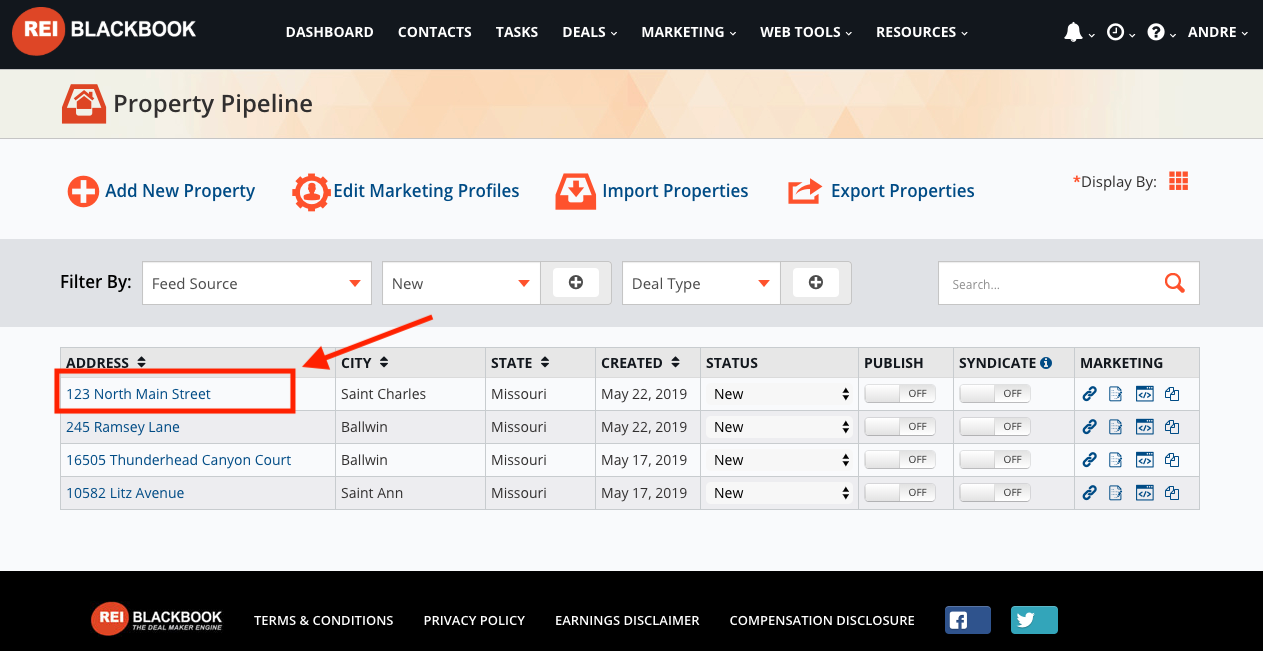Viewport: 1263px width, 651px height.
Task: Click the link icon for 10582 Litz Avenue
Action: click(x=1090, y=493)
